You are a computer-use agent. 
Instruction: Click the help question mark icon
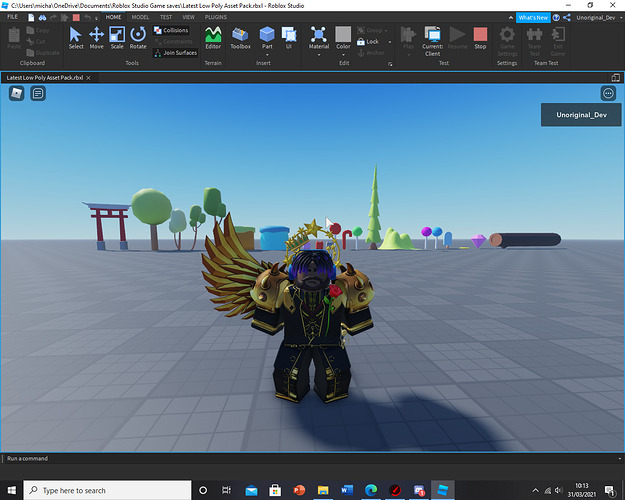[556, 18]
